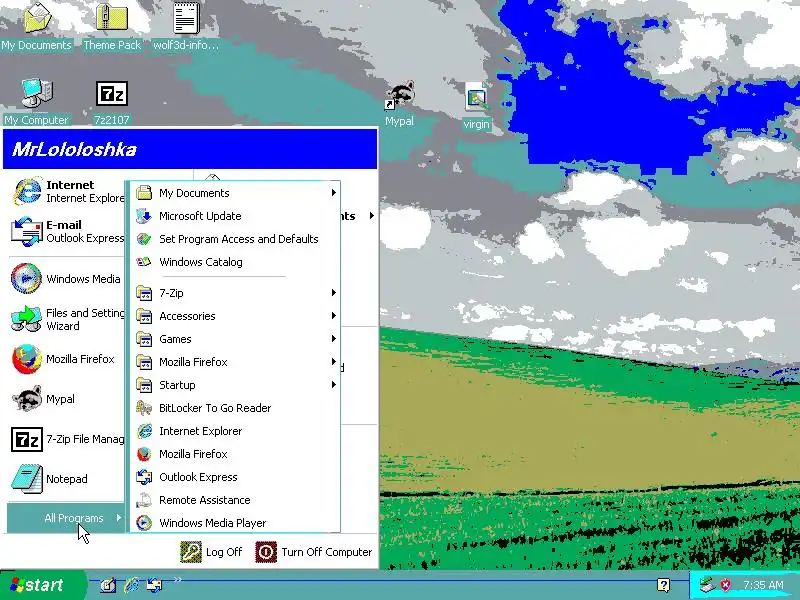Click the Log Off key icon
The image size is (800, 600).
[x=191, y=552]
